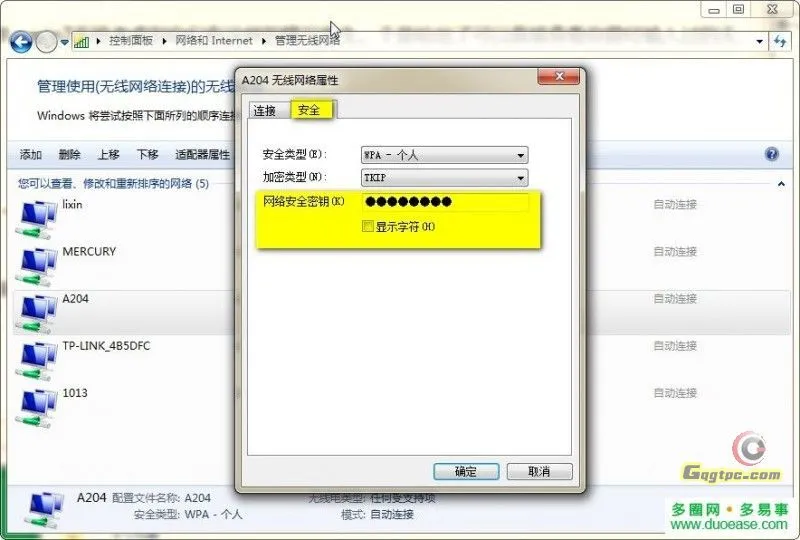Maximize the main window

[x=738, y=9]
